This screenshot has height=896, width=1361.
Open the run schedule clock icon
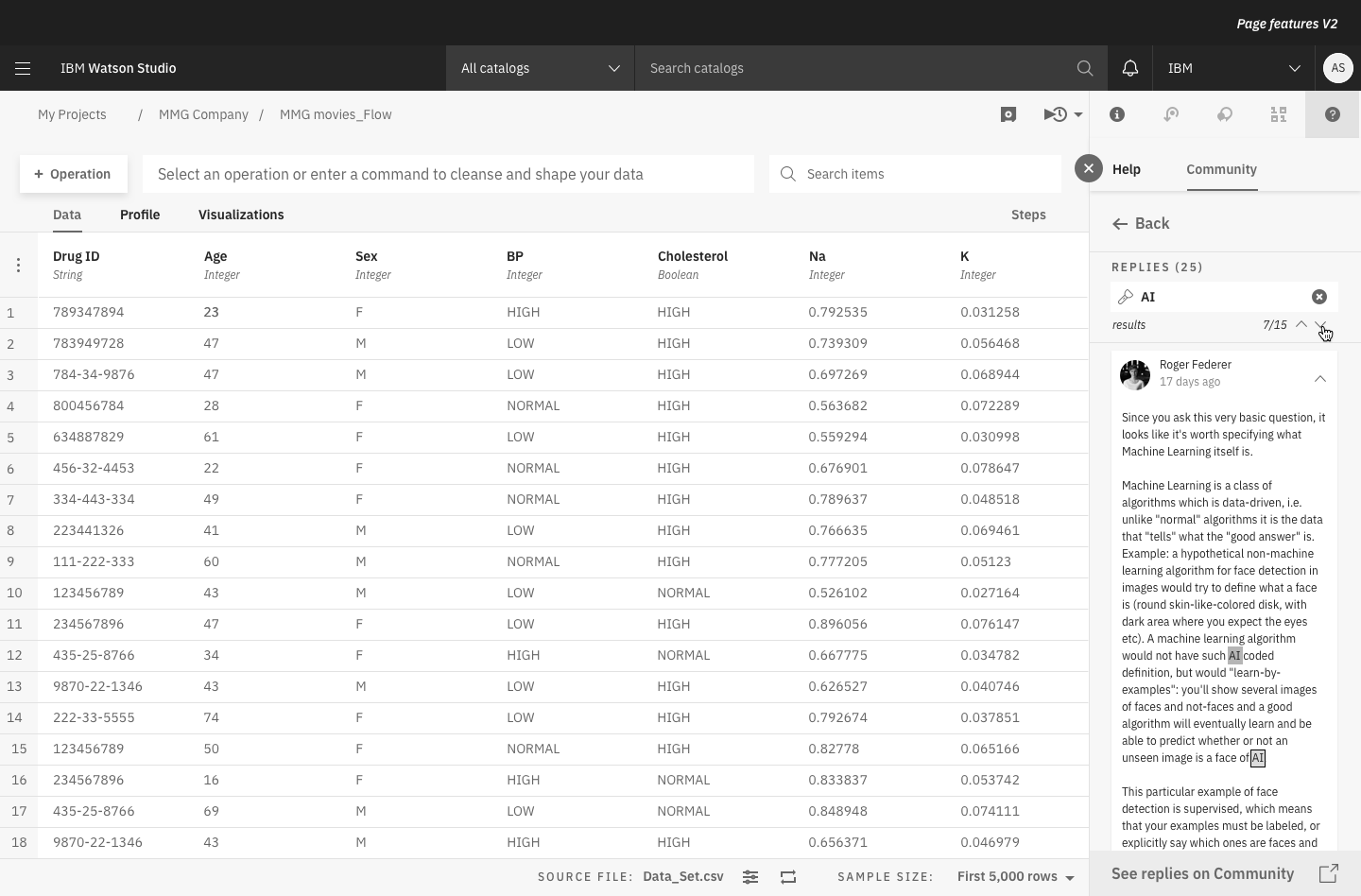pos(1061,114)
